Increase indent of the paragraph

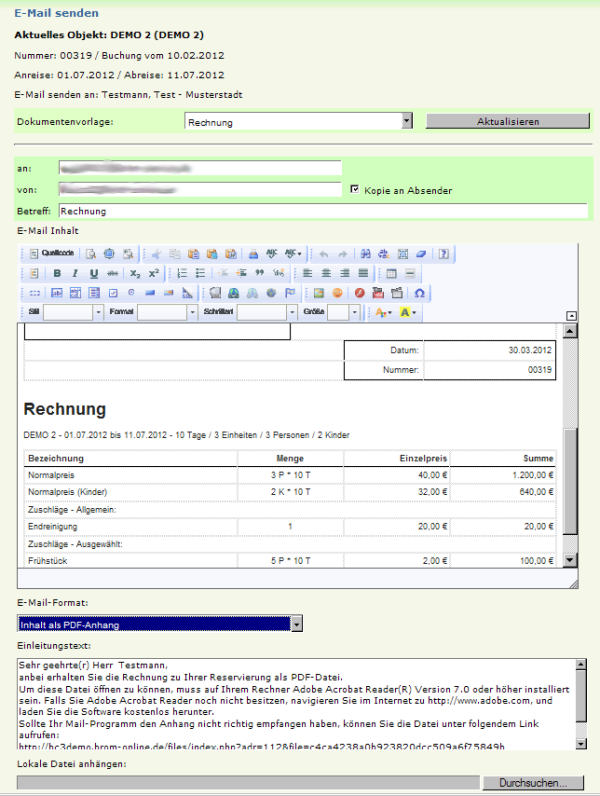(242, 274)
